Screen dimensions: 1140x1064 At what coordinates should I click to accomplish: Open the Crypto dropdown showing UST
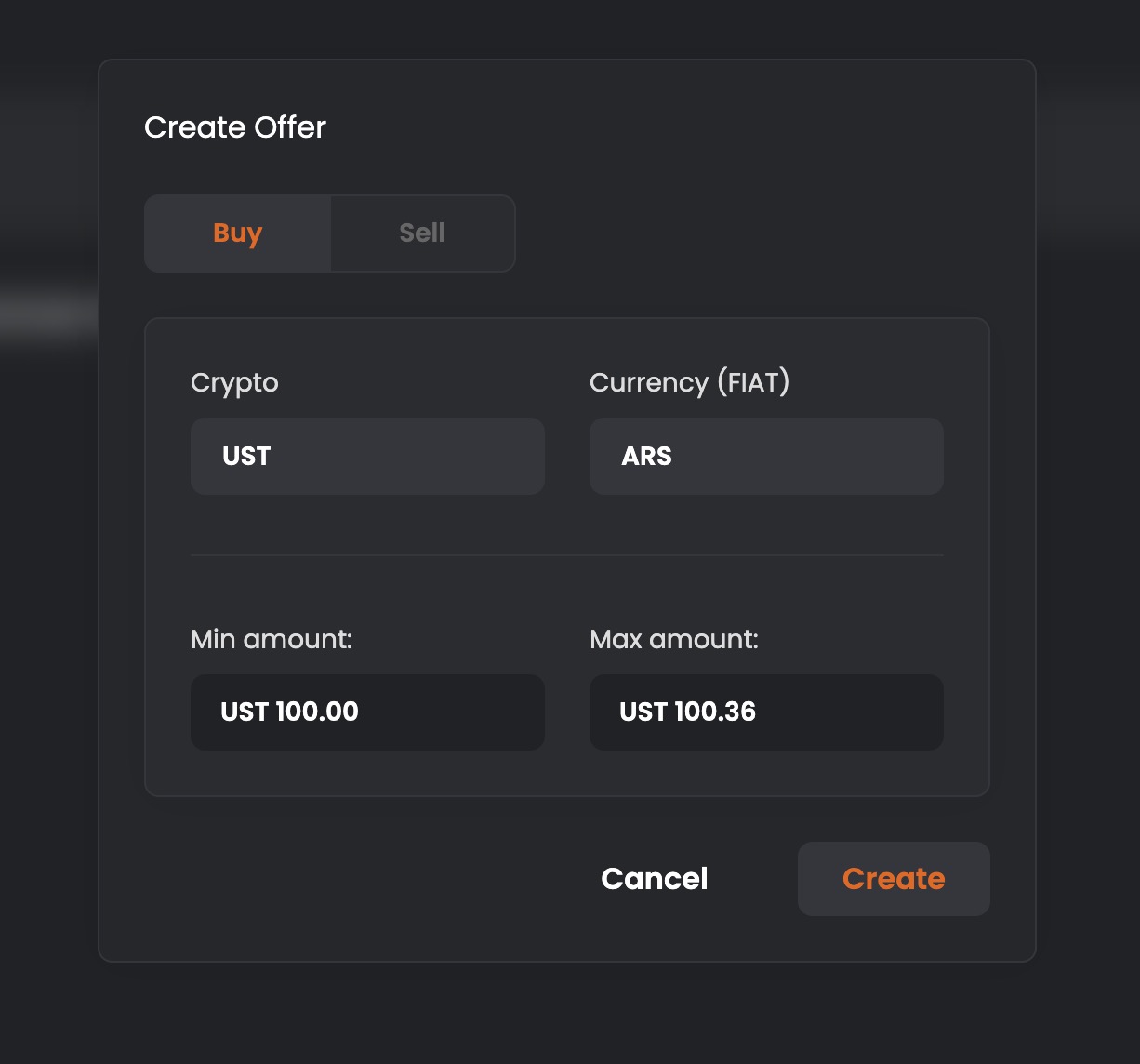367,456
